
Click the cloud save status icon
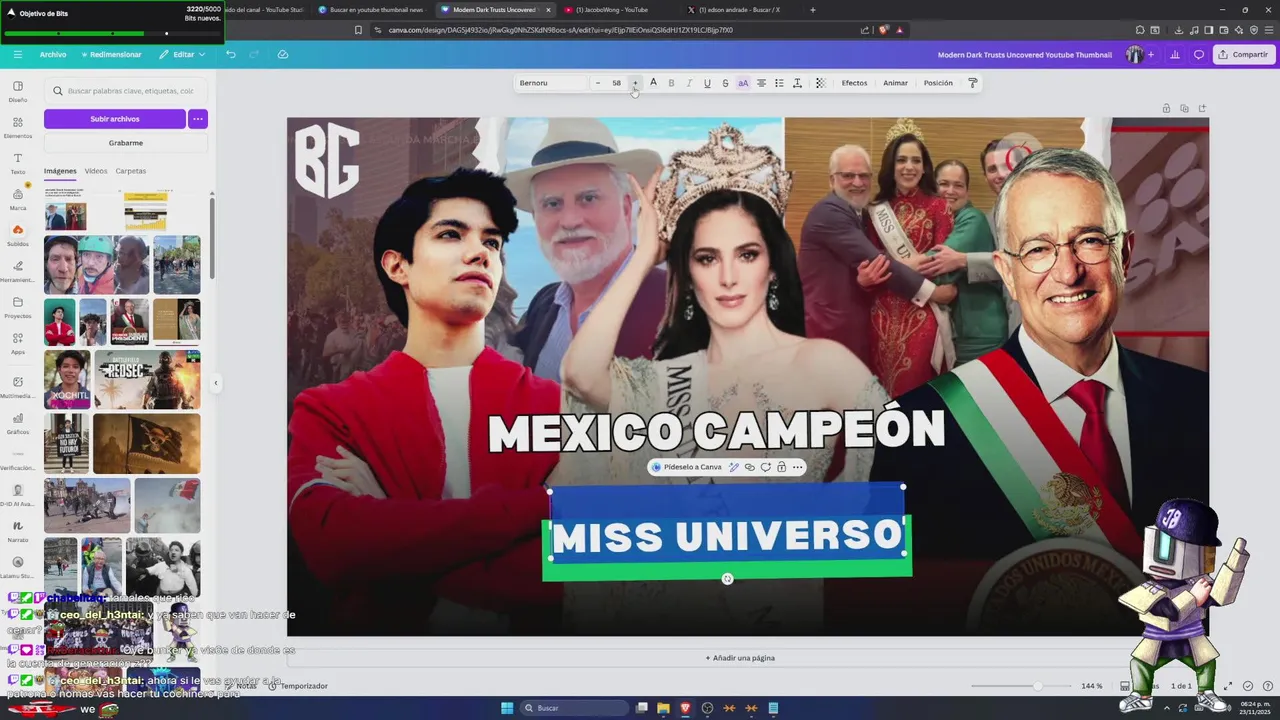click(283, 54)
